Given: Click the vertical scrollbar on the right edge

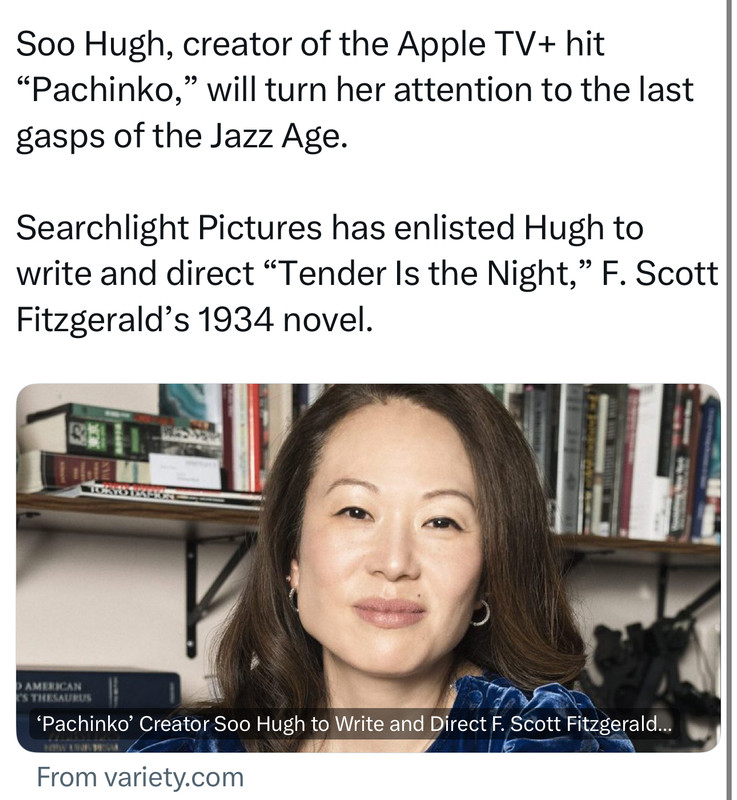Looking at the screenshot, I should coord(730,400).
